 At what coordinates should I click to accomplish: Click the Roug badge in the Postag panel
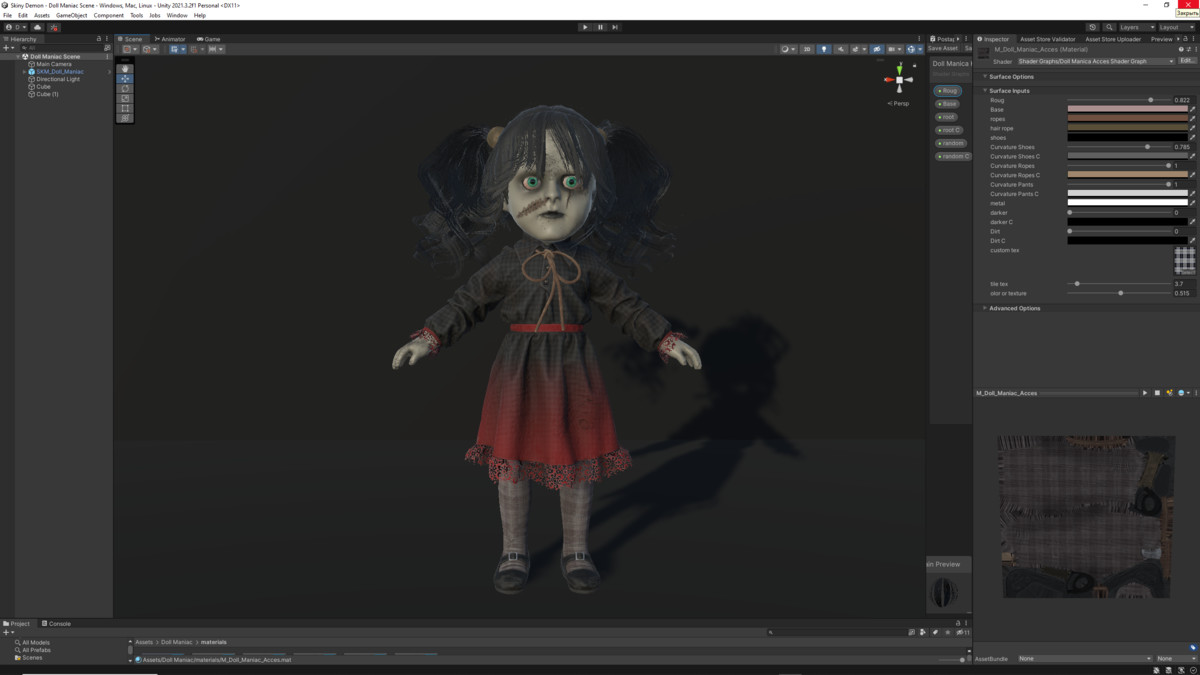pyautogui.click(x=948, y=90)
